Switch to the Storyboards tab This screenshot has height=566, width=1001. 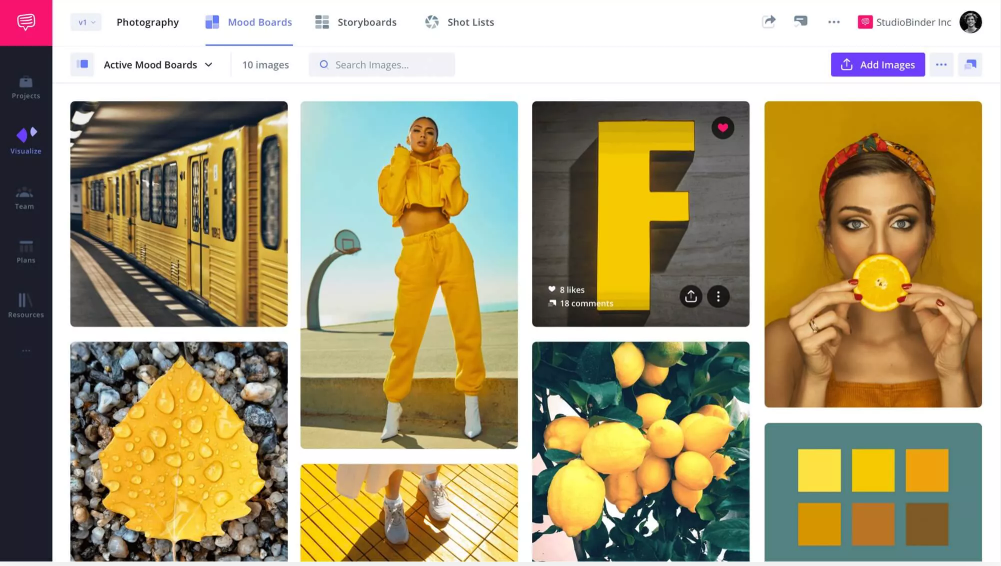click(x=356, y=22)
